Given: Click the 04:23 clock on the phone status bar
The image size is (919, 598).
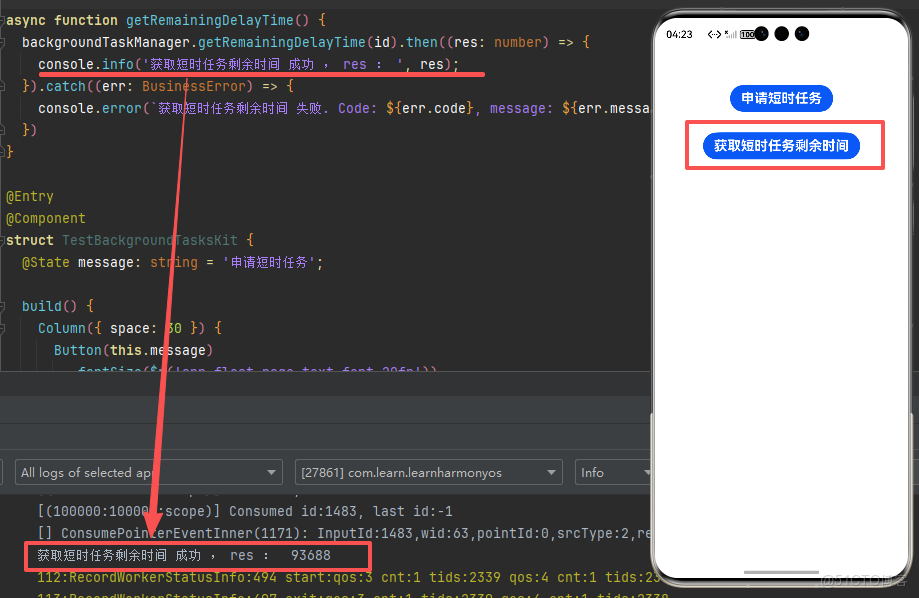Looking at the screenshot, I should tap(679, 34).
